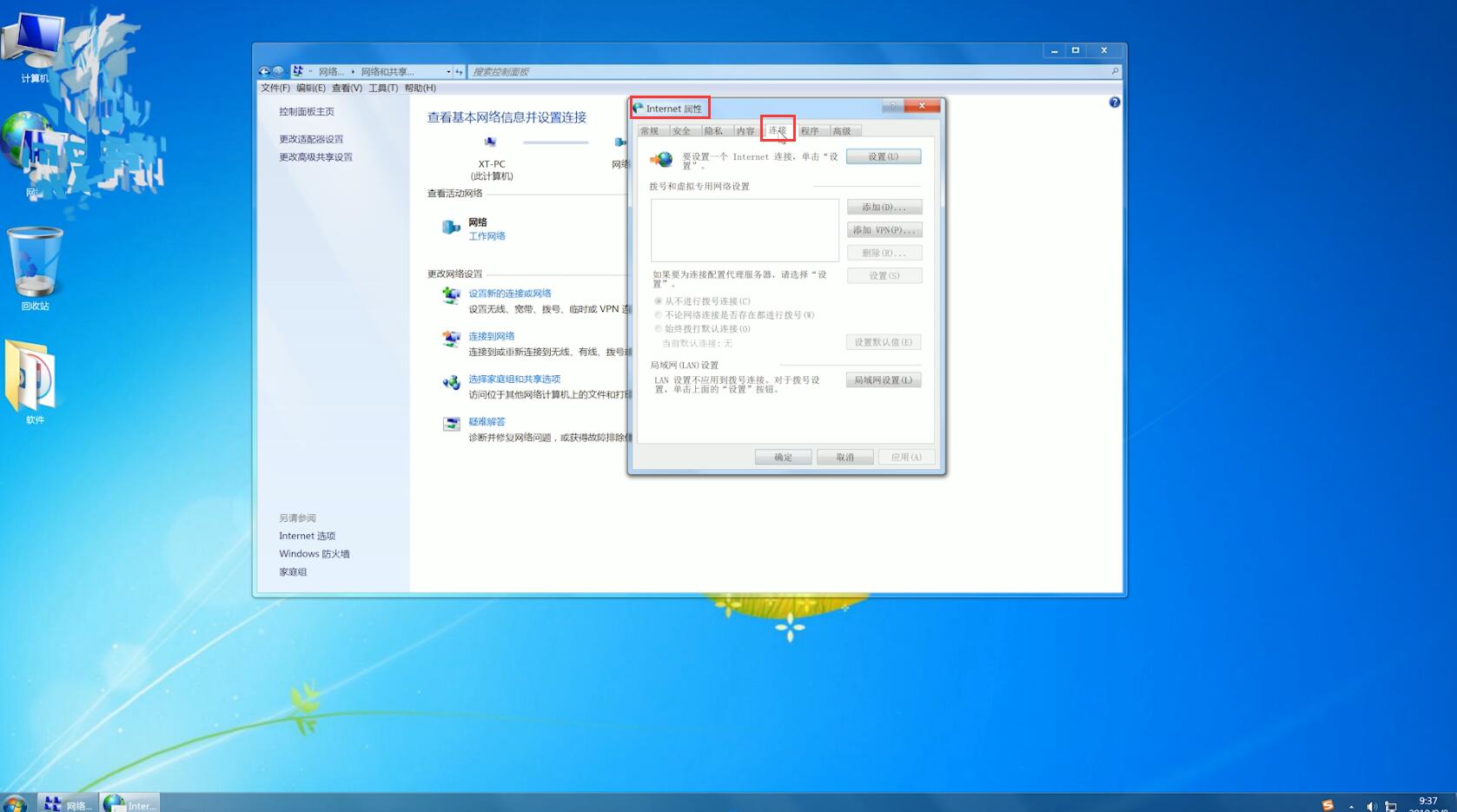Click the network tray icon
1457x812 pixels.
[1391, 806]
